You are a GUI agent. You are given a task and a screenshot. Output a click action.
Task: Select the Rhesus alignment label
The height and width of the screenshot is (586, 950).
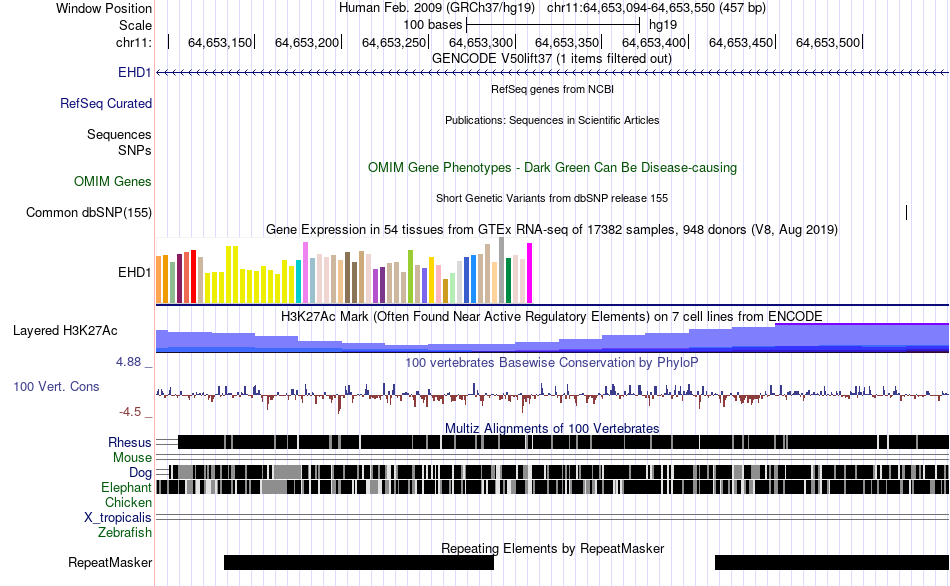[x=130, y=442]
